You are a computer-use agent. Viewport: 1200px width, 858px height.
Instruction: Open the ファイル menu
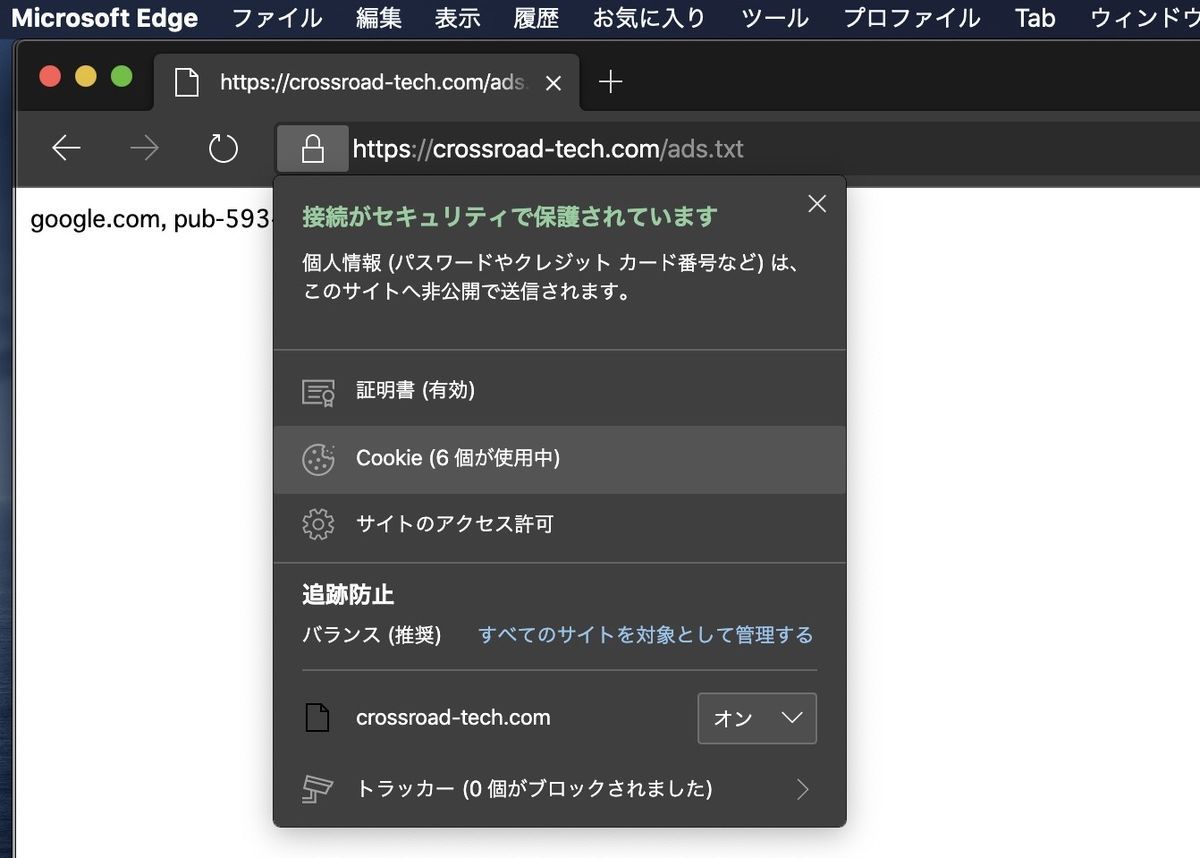coord(277,18)
